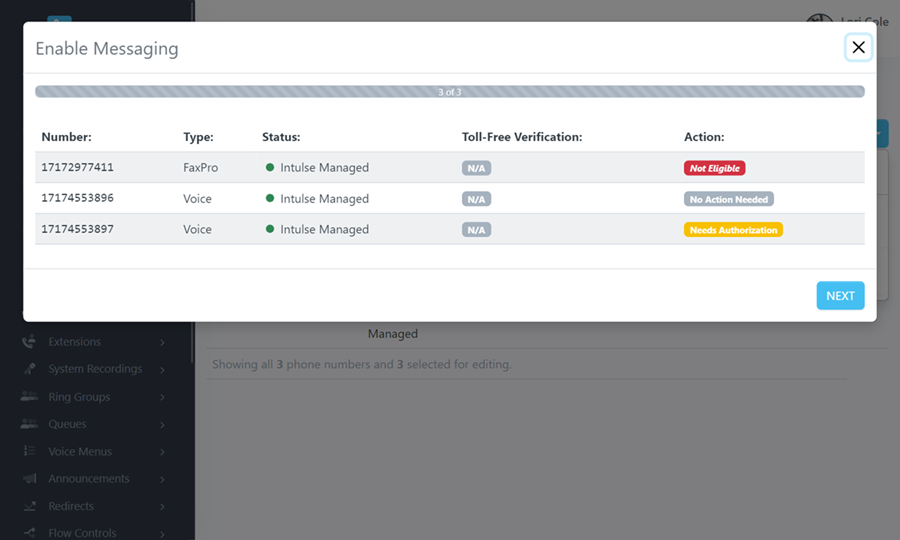Click the Announcements megaphone icon
The height and width of the screenshot is (540, 900).
tap(29, 479)
